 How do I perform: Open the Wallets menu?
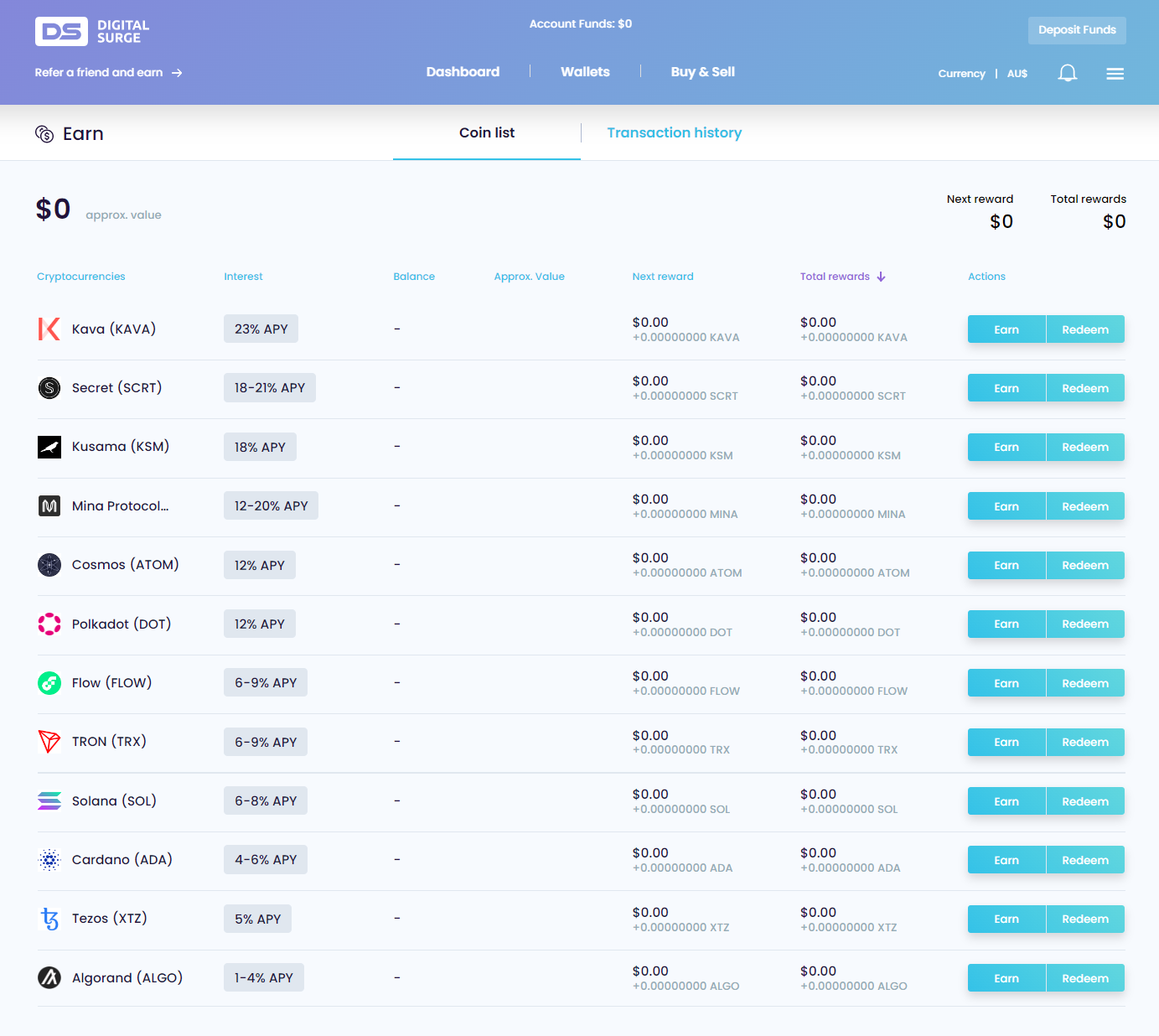point(585,72)
